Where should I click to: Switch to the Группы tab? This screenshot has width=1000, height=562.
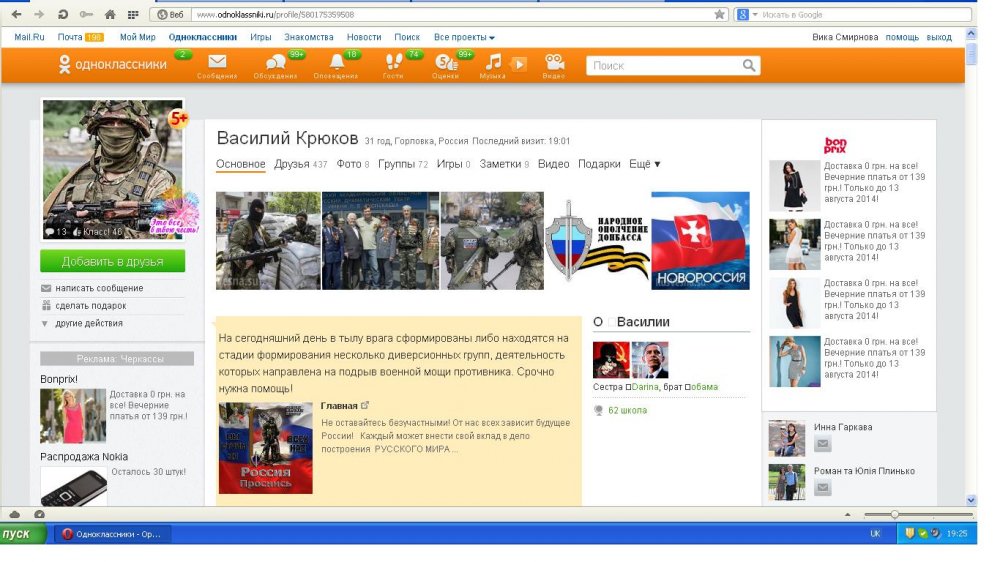(396, 164)
